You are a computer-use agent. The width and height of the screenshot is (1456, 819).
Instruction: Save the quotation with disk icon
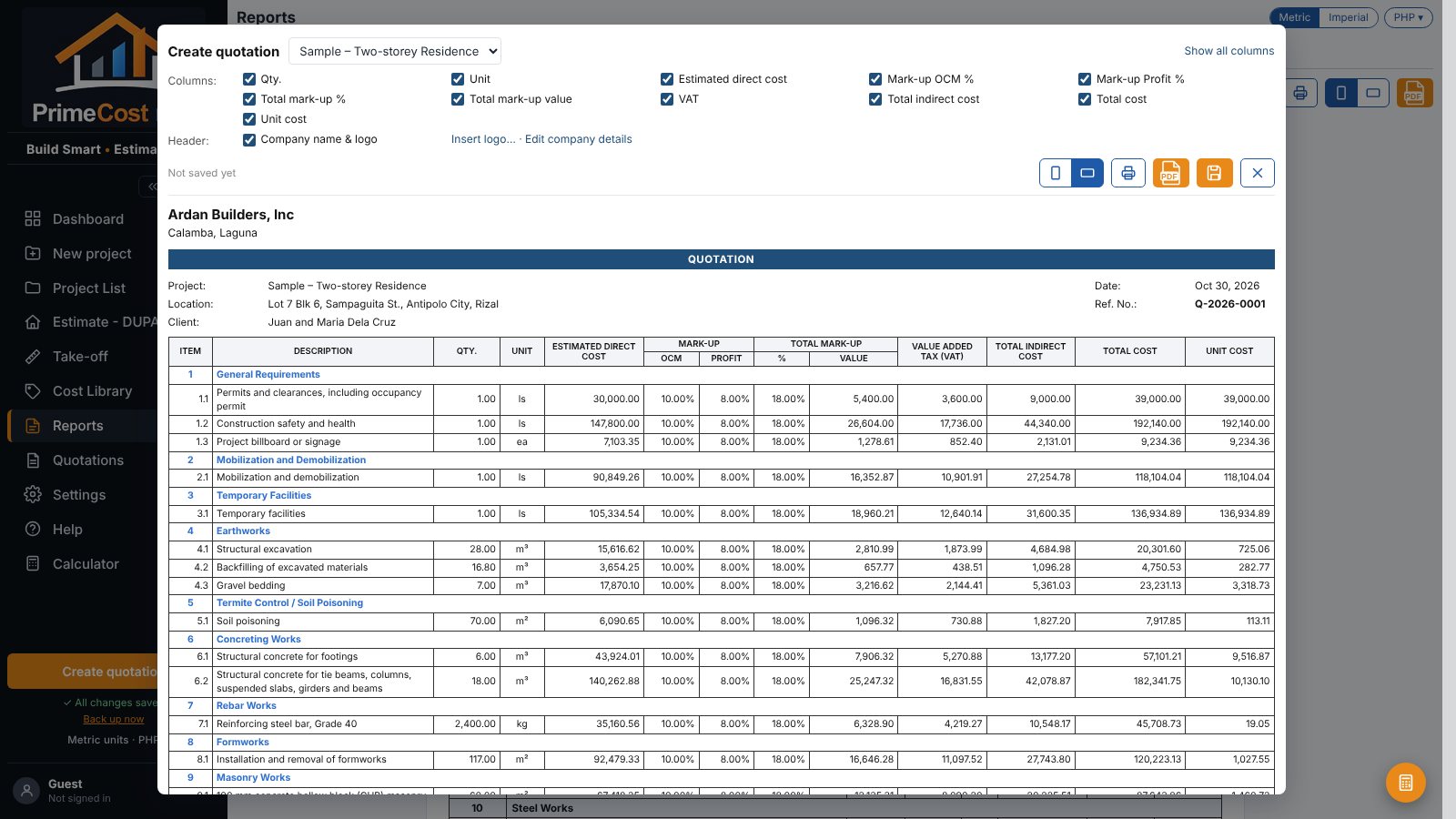click(x=1215, y=173)
